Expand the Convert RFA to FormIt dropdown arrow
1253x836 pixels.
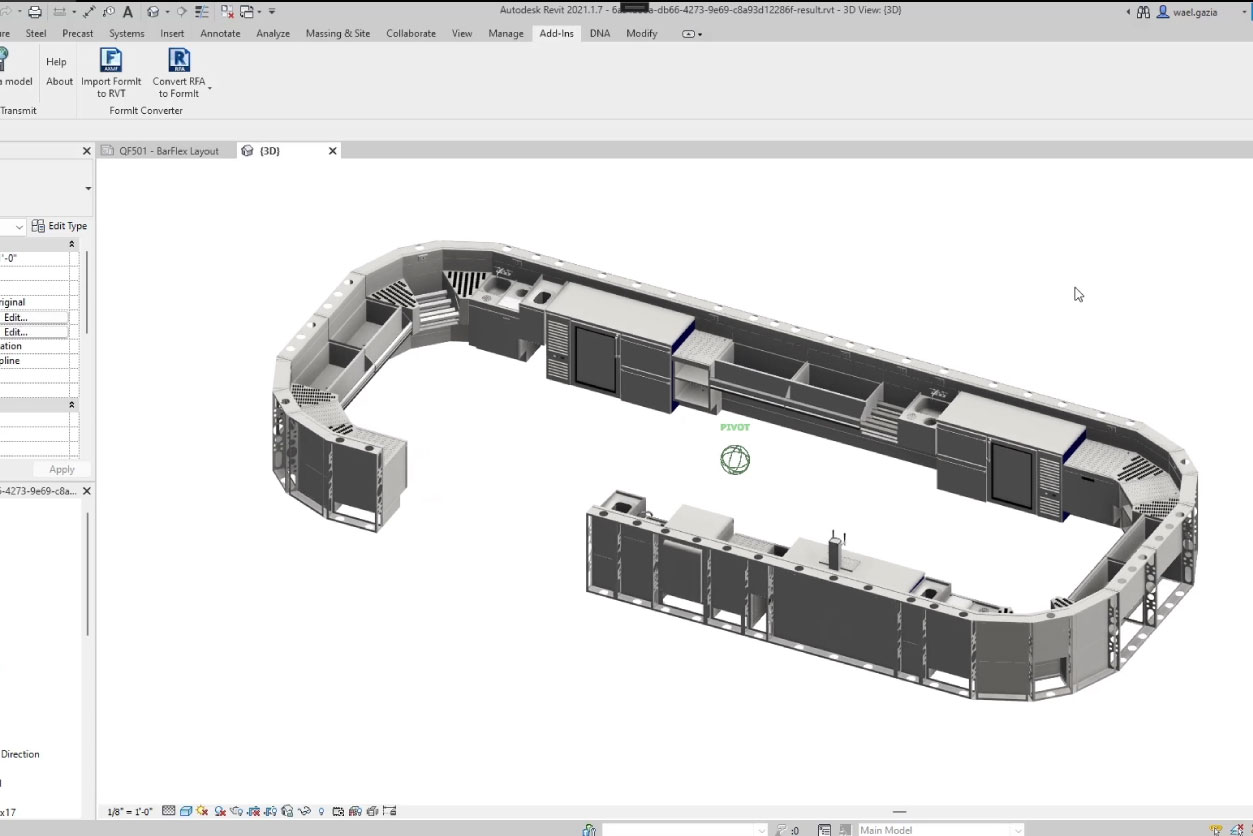point(209,89)
